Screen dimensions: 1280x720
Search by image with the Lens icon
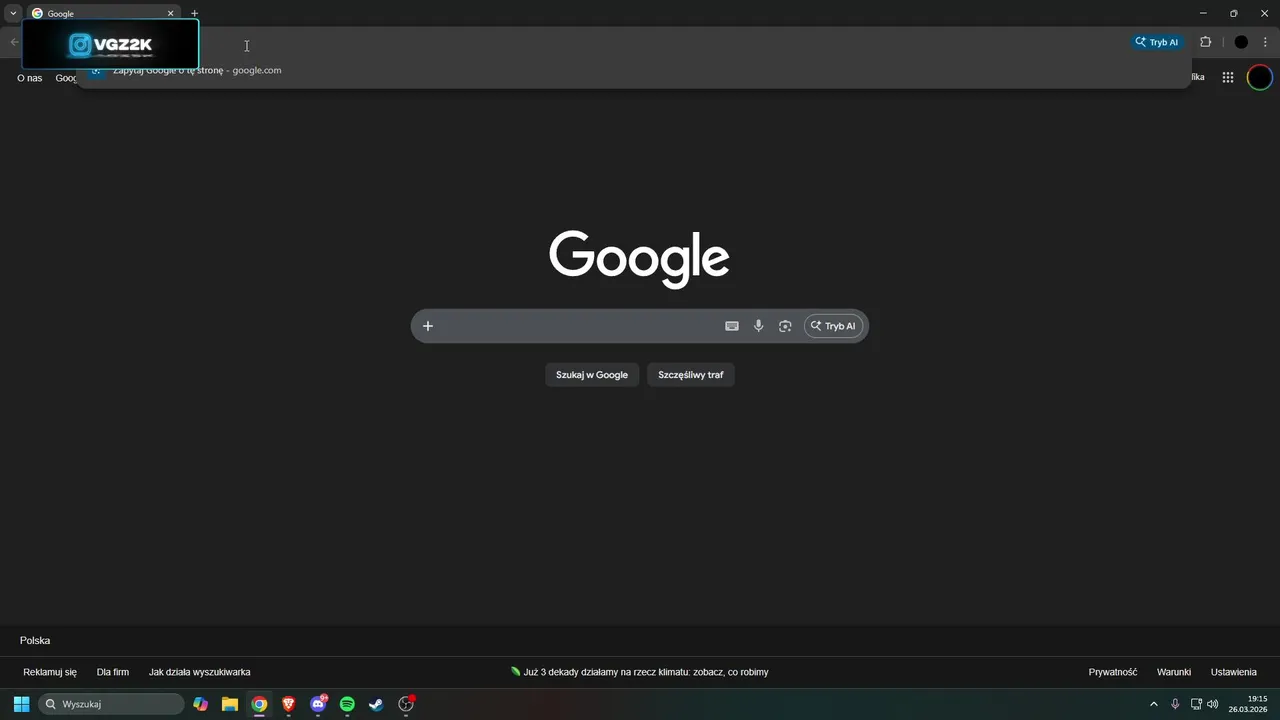pos(785,326)
